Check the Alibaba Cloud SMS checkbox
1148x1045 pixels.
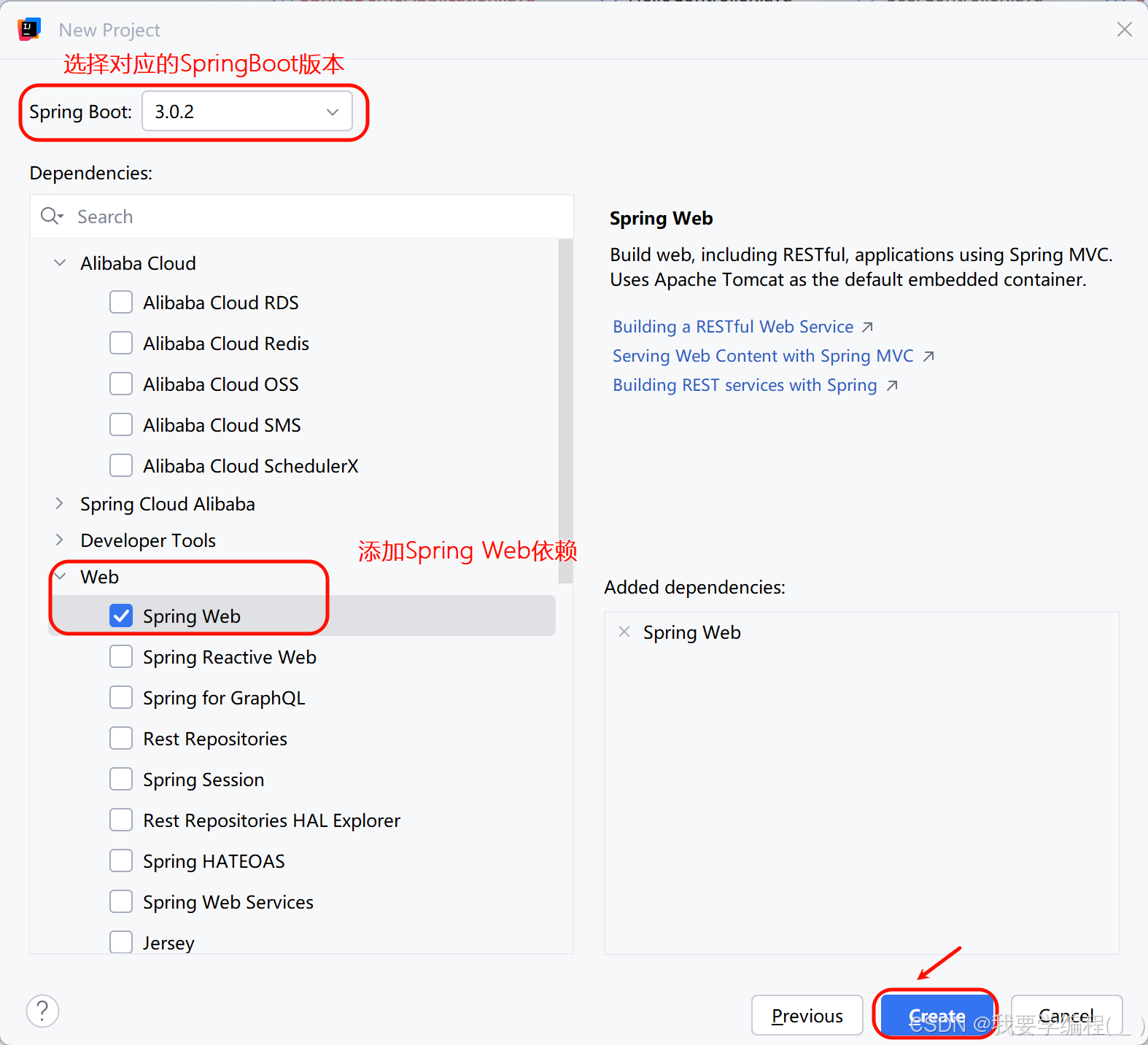tap(121, 424)
